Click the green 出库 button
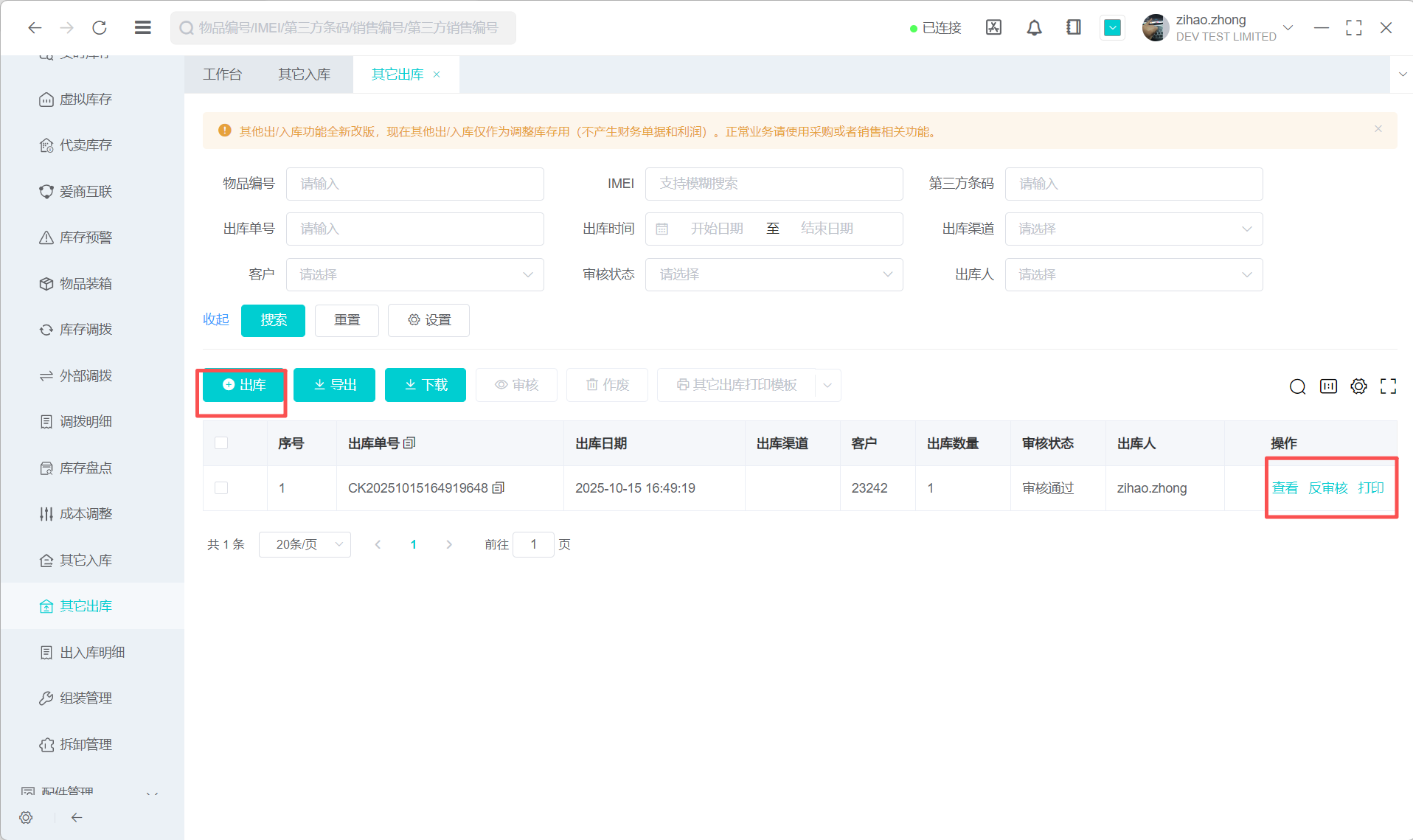This screenshot has height=840, width=1413. click(244, 385)
